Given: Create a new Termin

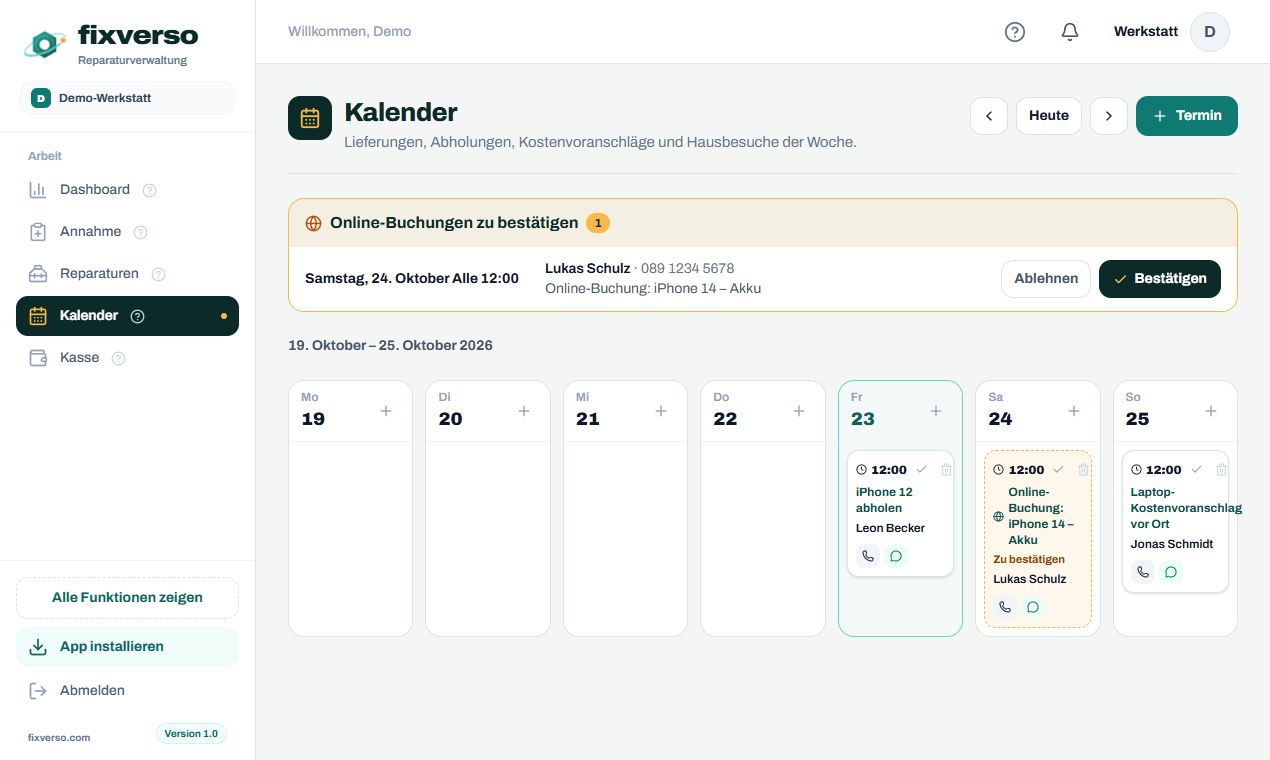Looking at the screenshot, I should (x=1187, y=116).
